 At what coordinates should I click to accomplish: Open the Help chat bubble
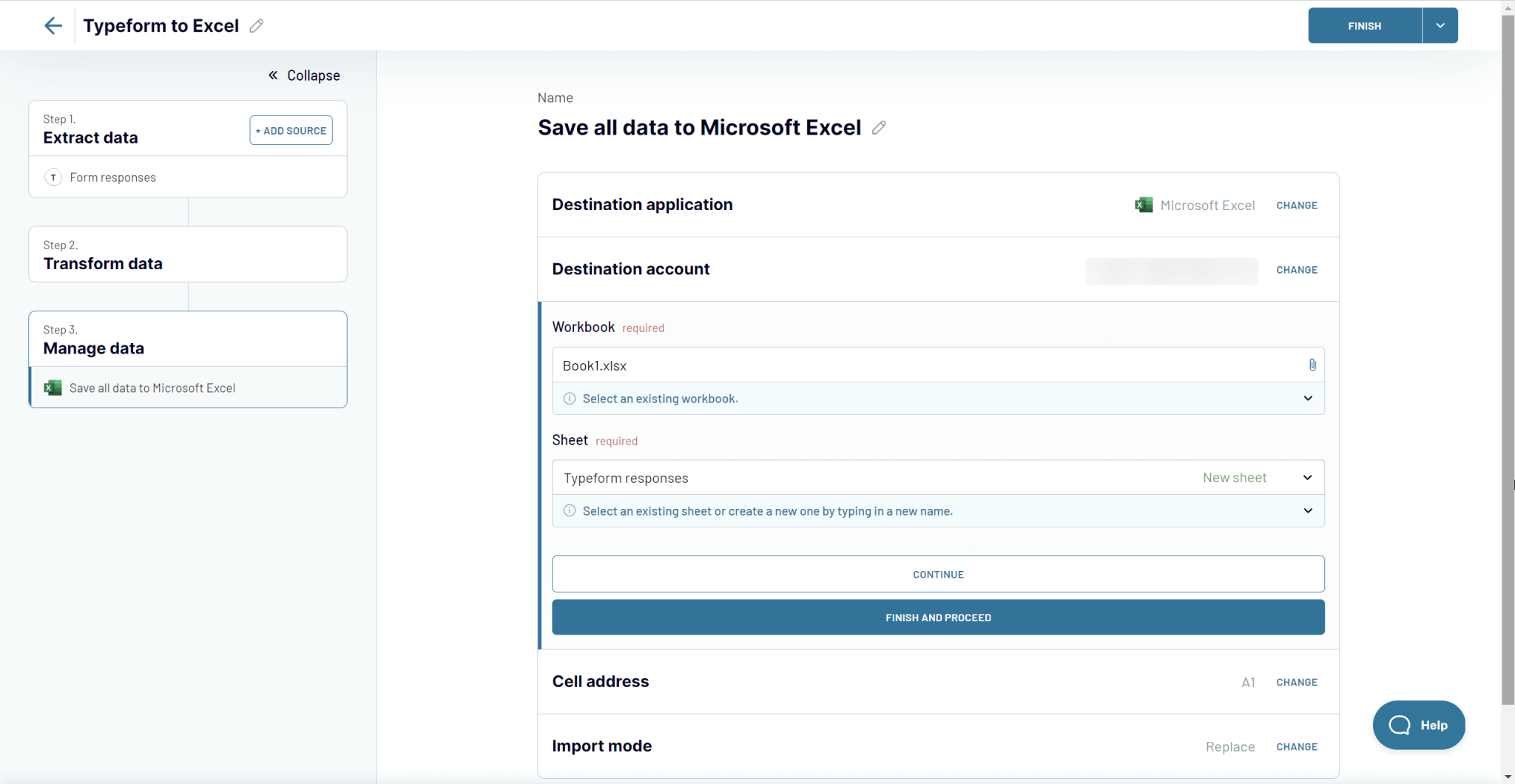click(x=1418, y=726)
